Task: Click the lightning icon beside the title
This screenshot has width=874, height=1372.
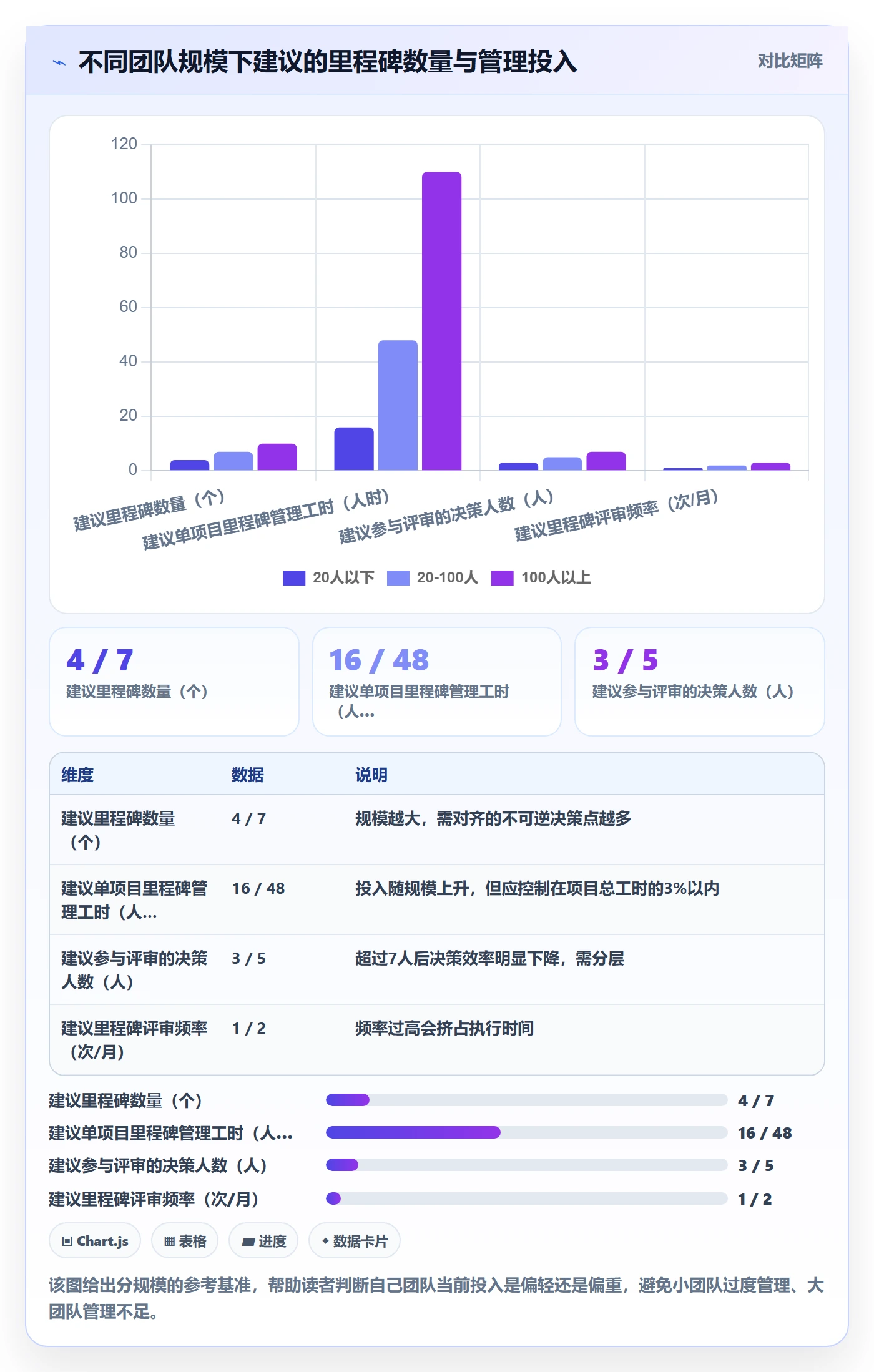Action: pyautogui.click(x=59, y=62)
